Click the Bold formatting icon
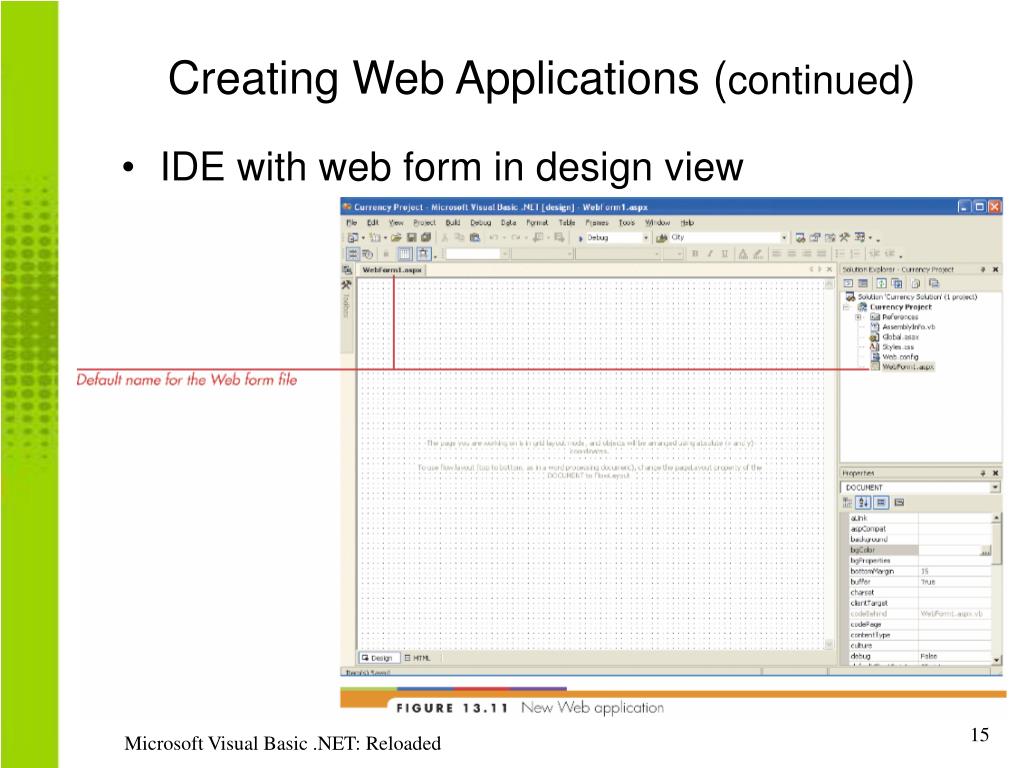This screenshot has height=768, width=1024. pos(695,254)
